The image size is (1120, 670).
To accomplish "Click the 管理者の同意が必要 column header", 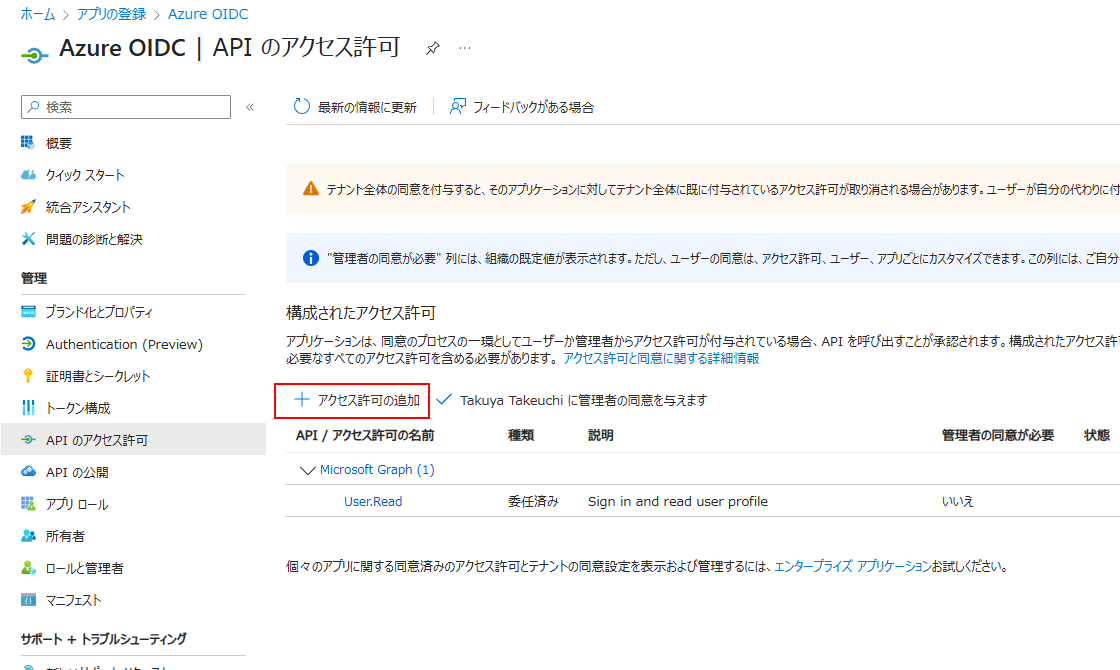I will 998,435.
